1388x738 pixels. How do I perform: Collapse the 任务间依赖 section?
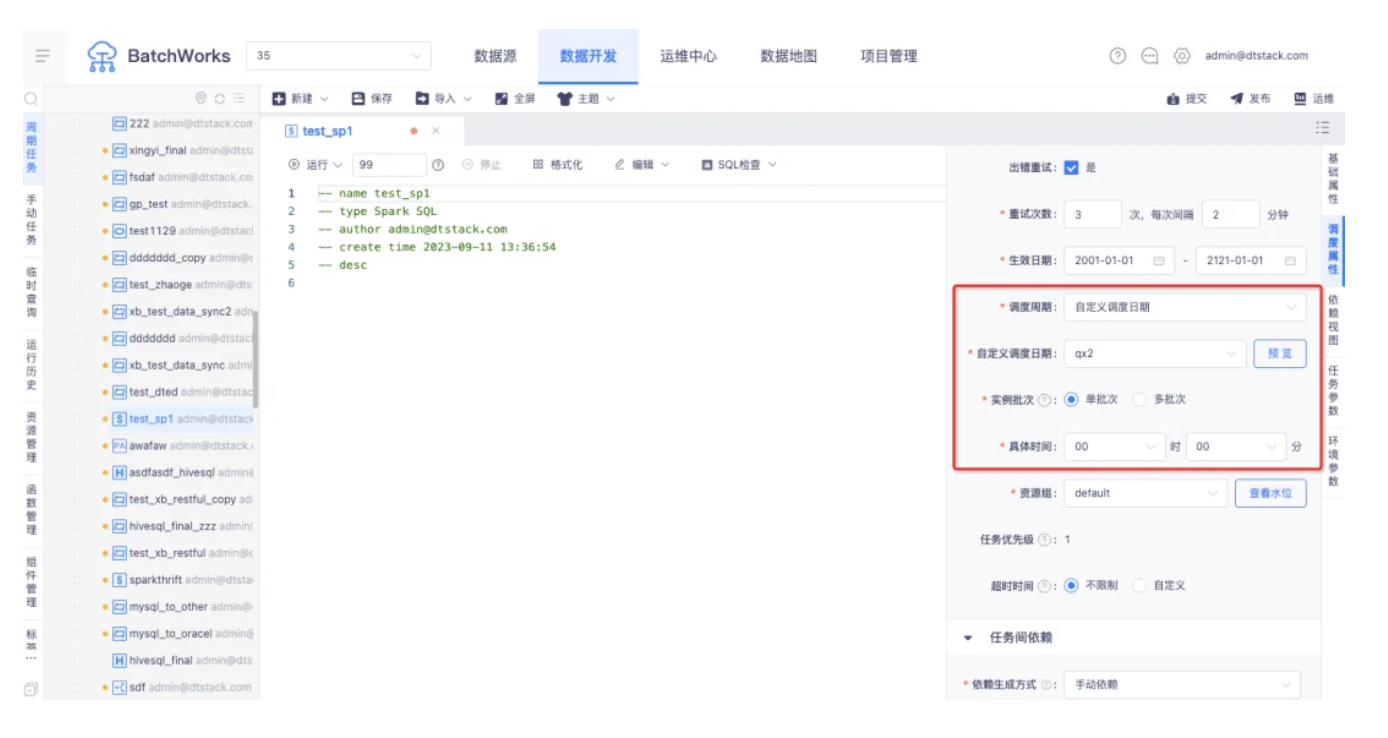pyautogui.click(x=968, y=638)
